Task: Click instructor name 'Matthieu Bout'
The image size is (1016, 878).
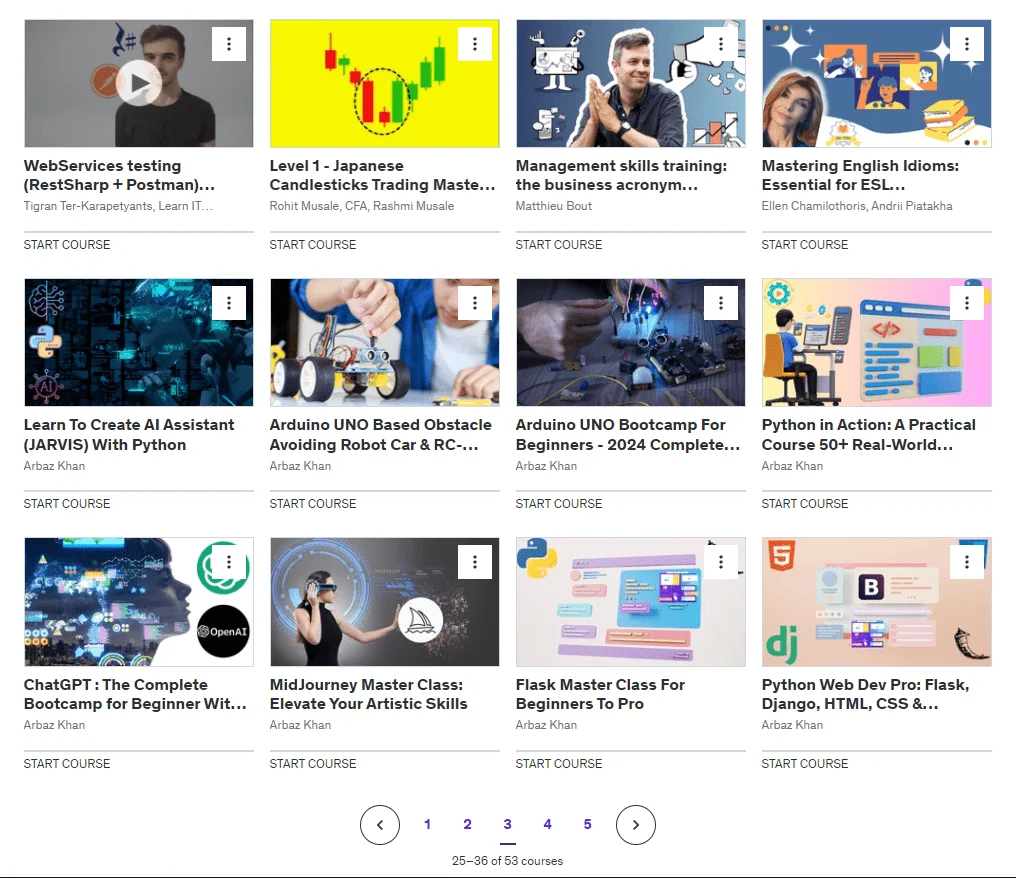Action: 554,205
